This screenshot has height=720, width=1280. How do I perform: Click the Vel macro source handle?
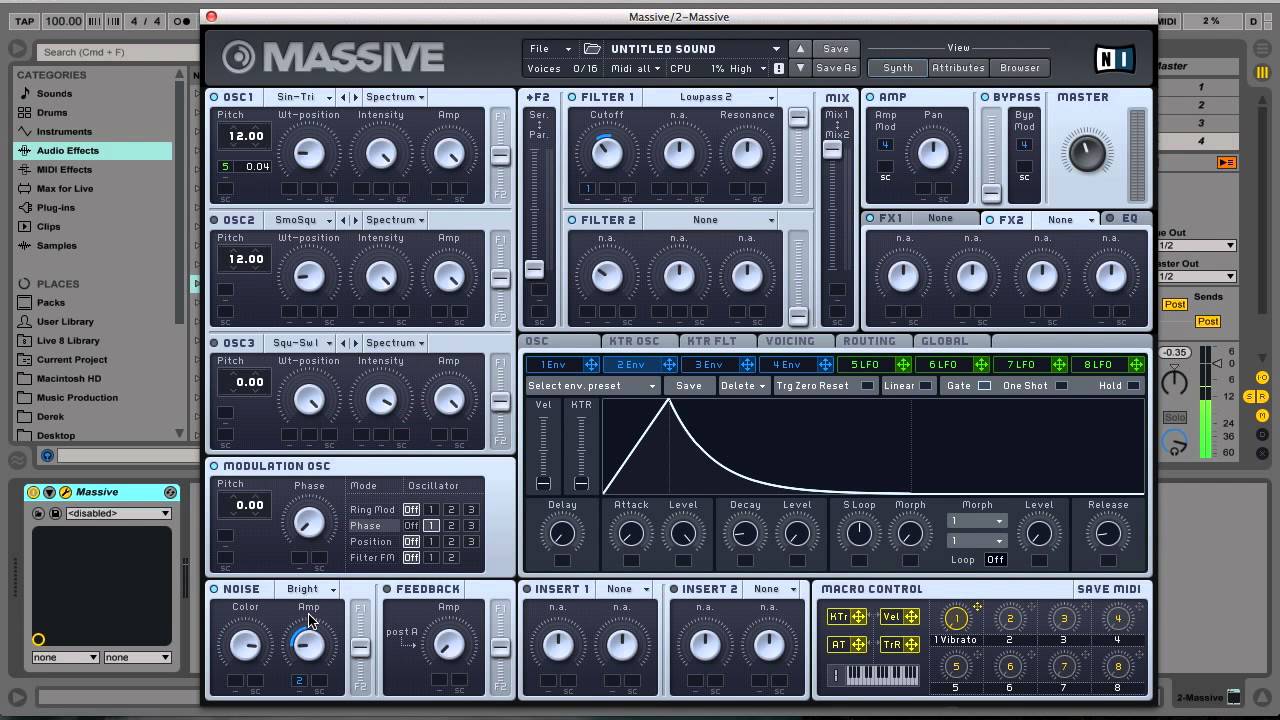click(x=912, y=617)
